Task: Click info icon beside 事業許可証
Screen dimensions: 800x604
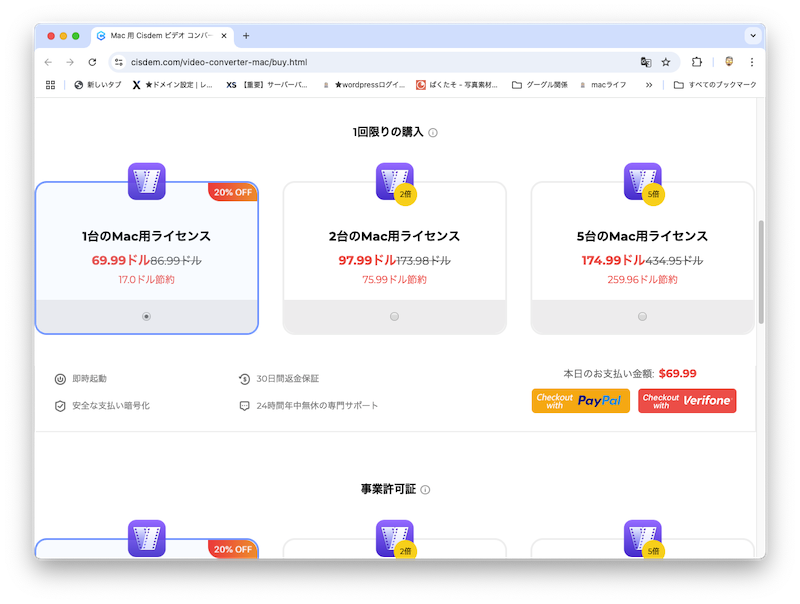Action: coord(425,490)
